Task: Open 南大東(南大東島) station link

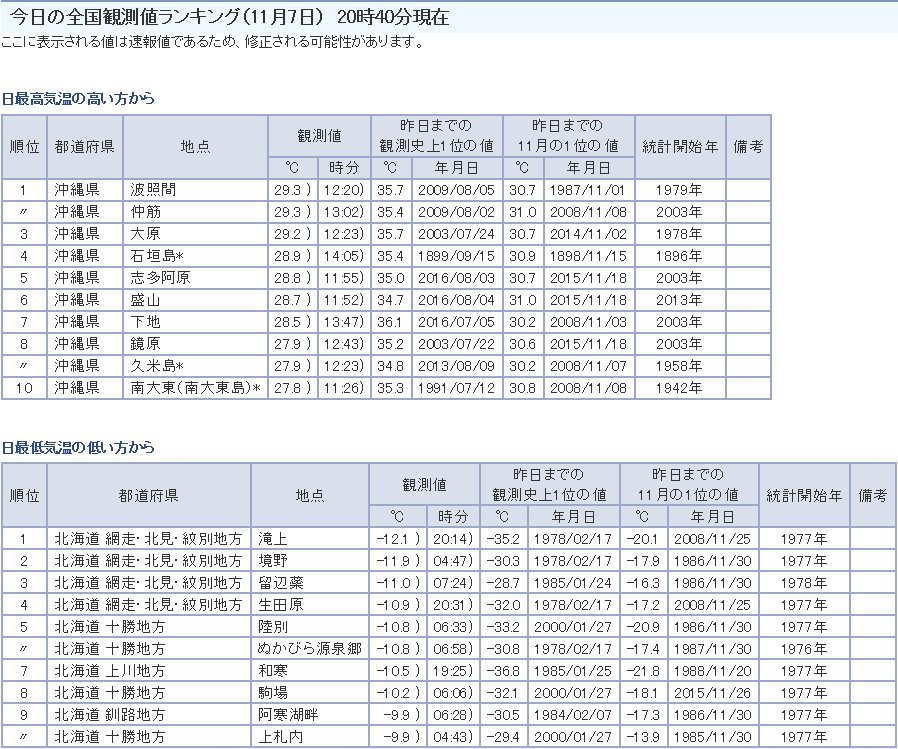Action: pos(195,388)
